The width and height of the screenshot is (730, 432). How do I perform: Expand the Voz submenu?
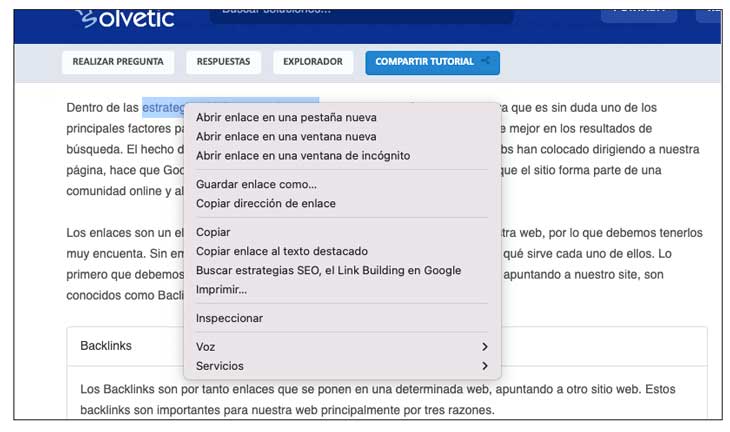342,347
